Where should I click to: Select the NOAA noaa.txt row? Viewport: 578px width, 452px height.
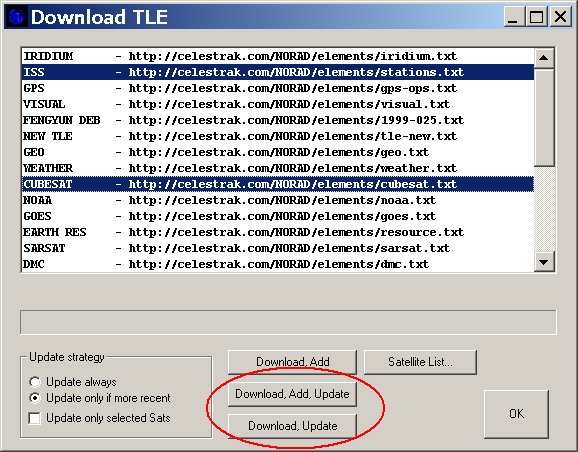coord(278,200)
